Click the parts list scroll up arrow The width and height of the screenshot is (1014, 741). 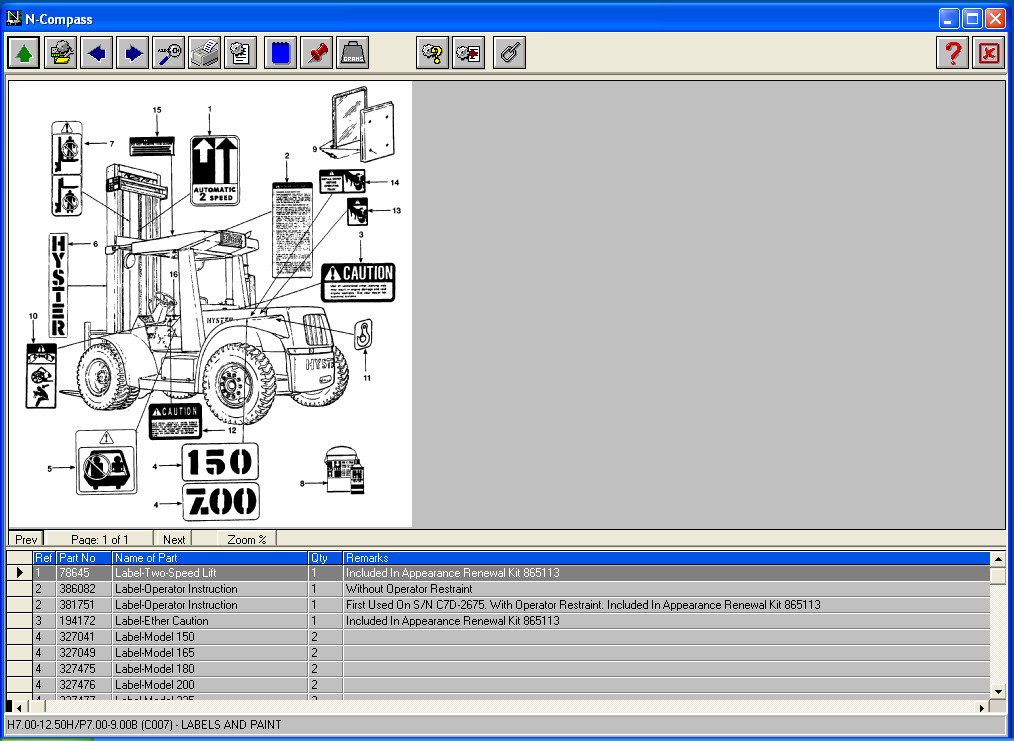(998, 558)
